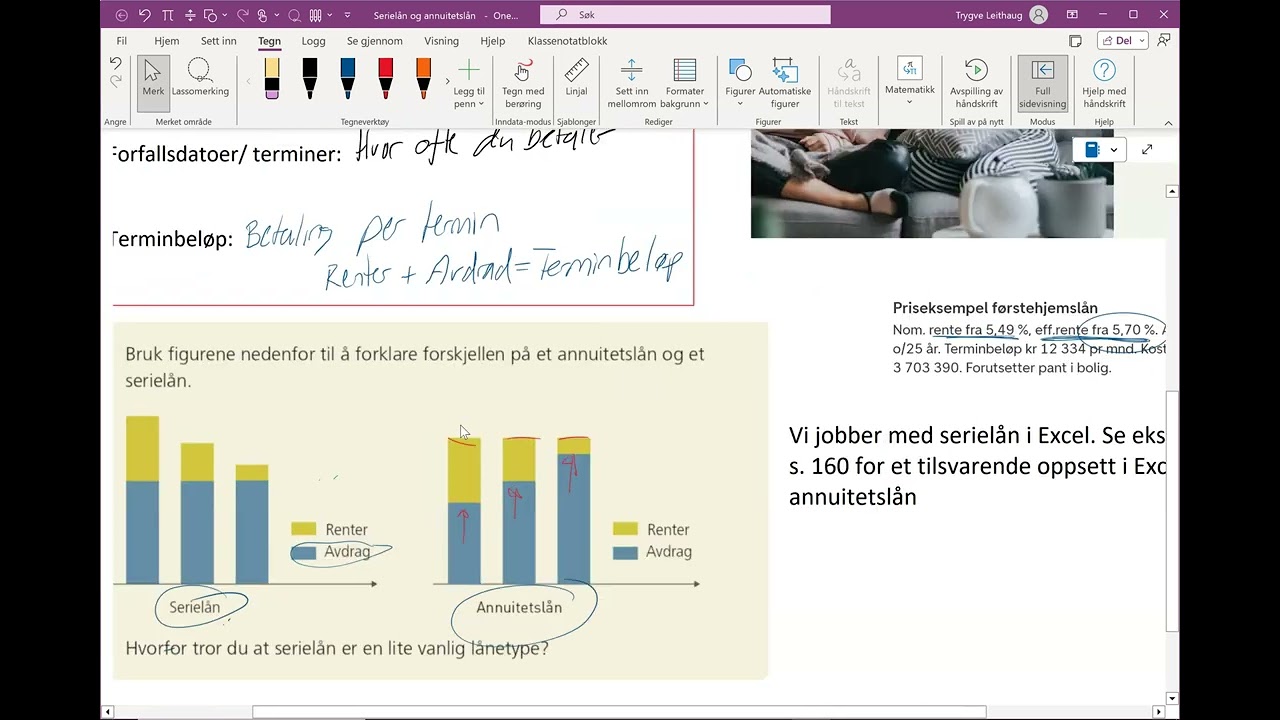Image resolution: width=1280 pixels, height=720 pixels.
Task: Click the circled Annuitetslån label
Action: [519, 607]
